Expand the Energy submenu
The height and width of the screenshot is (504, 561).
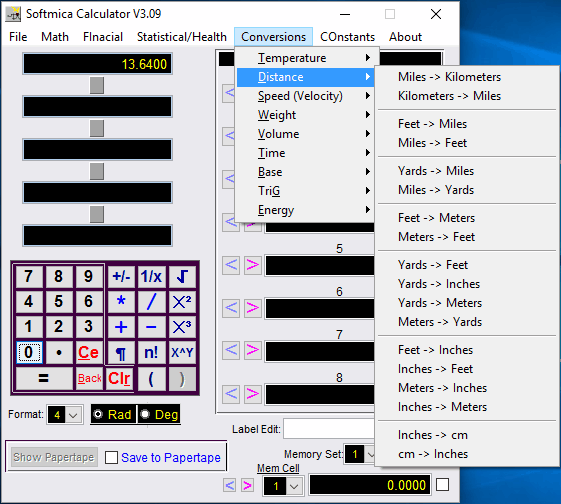[x=305, y=210]
